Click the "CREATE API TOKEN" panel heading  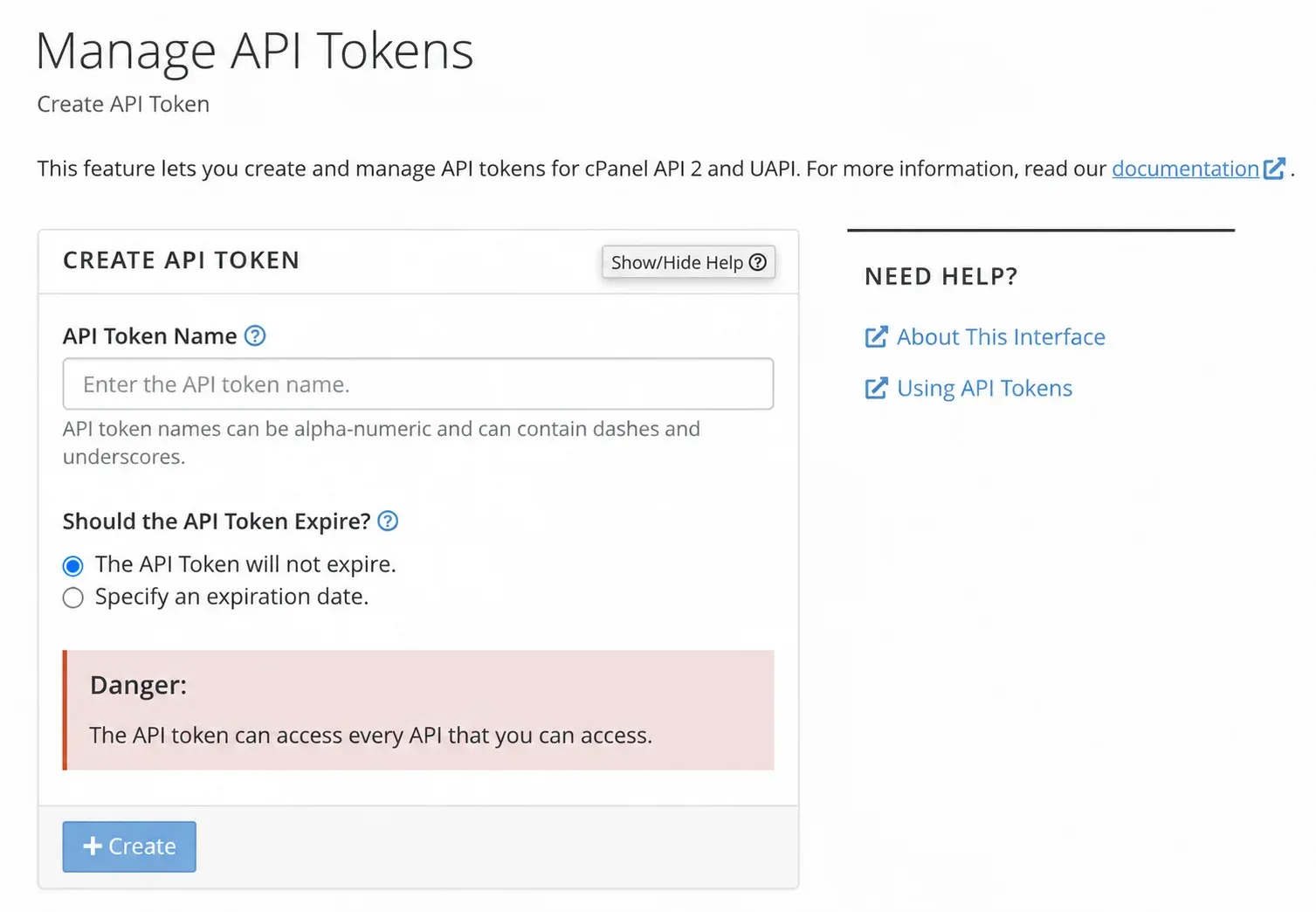[x=182, y=260]
